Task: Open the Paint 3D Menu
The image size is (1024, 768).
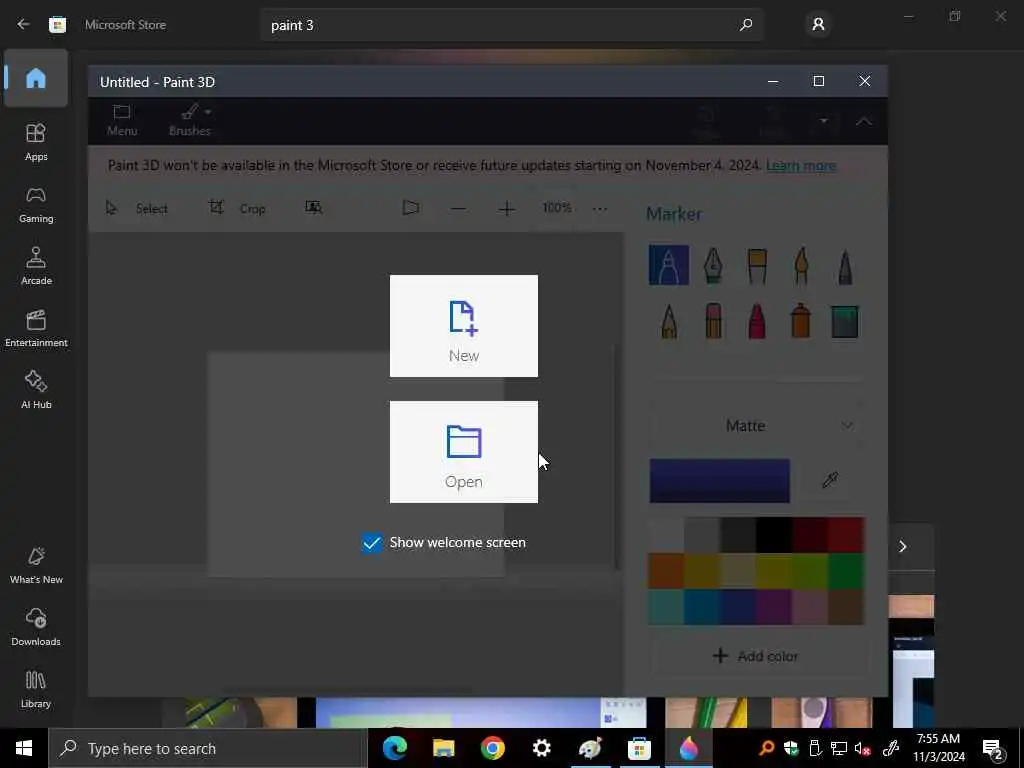Action: pos(122,121)
